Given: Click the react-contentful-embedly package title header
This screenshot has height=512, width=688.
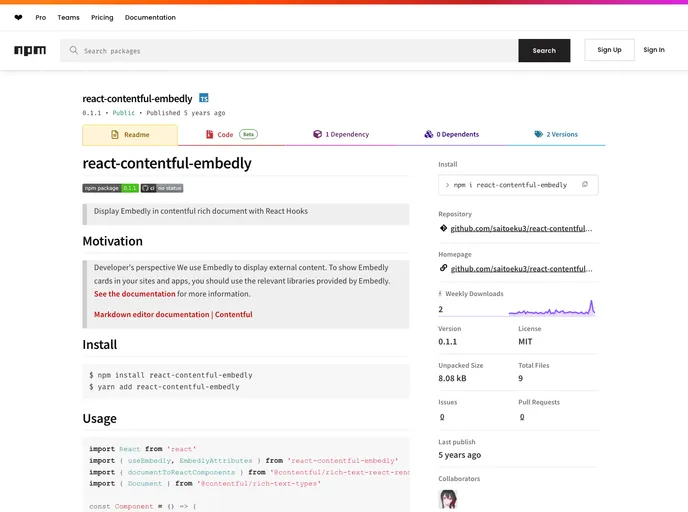Looking at the screenshot, I should (137, 98).
